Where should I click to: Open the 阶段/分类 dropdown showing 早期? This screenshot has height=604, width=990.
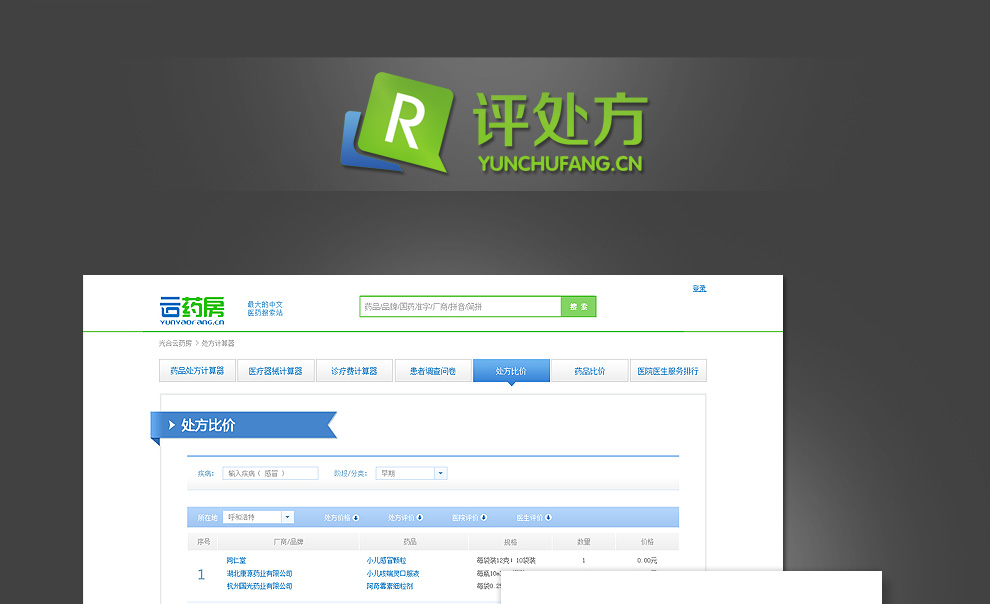click(440, 473)
